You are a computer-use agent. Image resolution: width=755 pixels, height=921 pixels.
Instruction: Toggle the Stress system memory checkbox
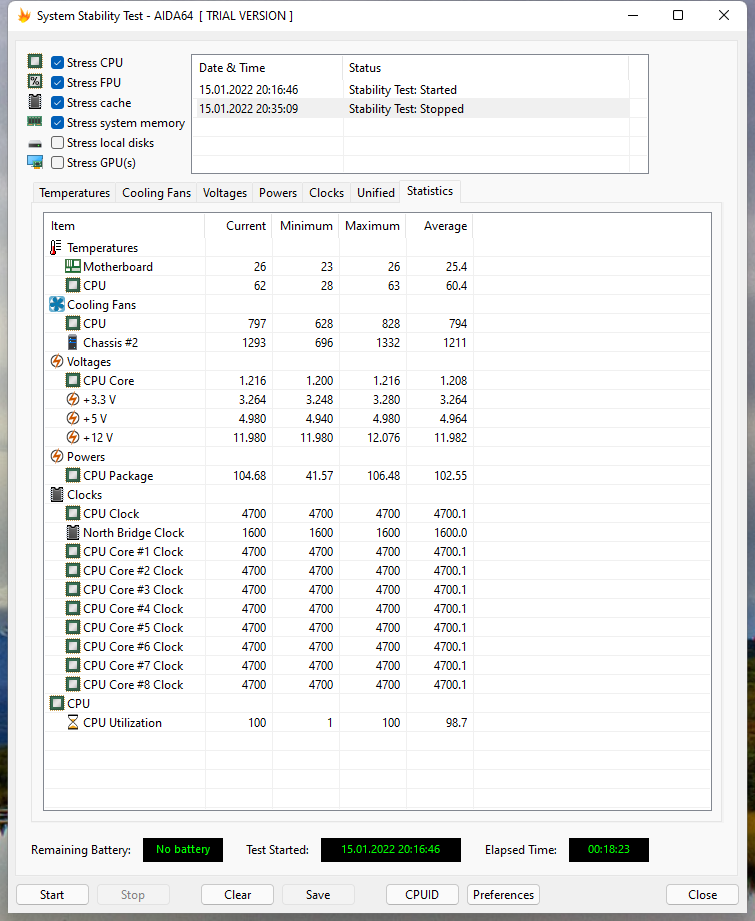pos(58,122)
